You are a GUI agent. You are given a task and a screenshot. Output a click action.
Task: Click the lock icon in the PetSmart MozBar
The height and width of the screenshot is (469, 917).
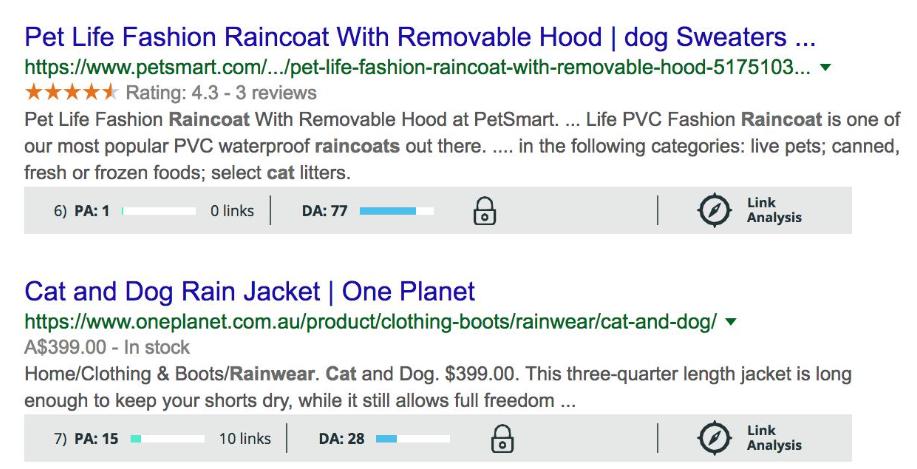tap(485, 212)
